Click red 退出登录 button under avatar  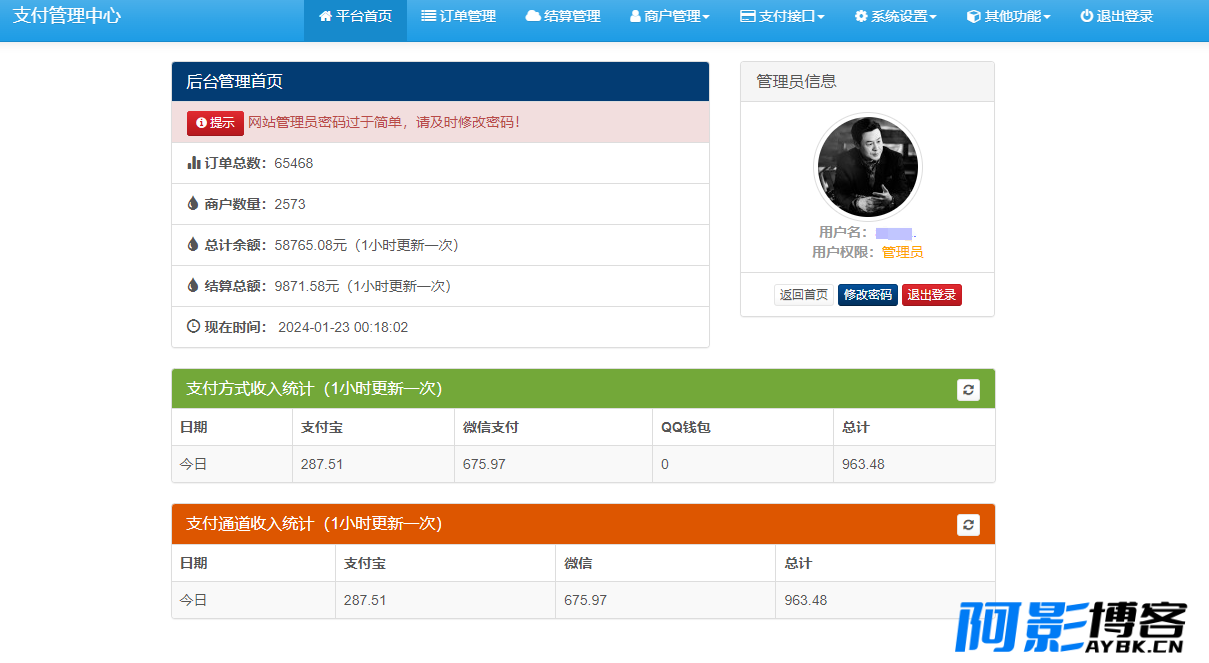tap(932, 295)
